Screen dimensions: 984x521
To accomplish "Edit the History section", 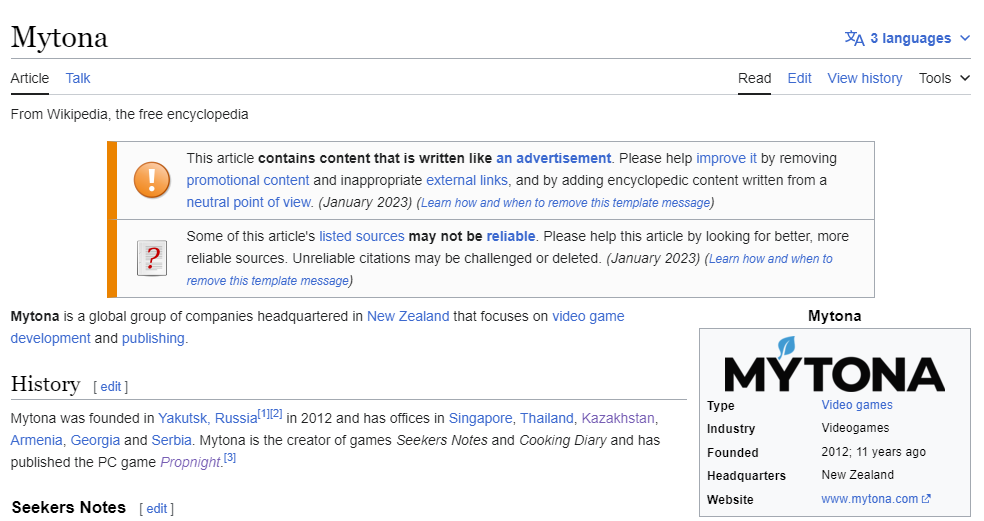I will tap(110, 387).
